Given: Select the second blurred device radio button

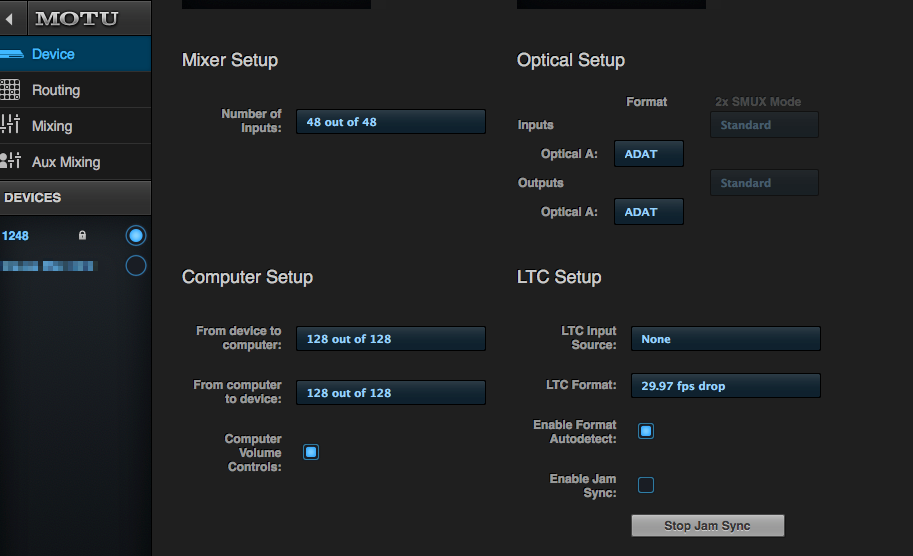Looking at the screenshot, I should (x=136, y=265).
